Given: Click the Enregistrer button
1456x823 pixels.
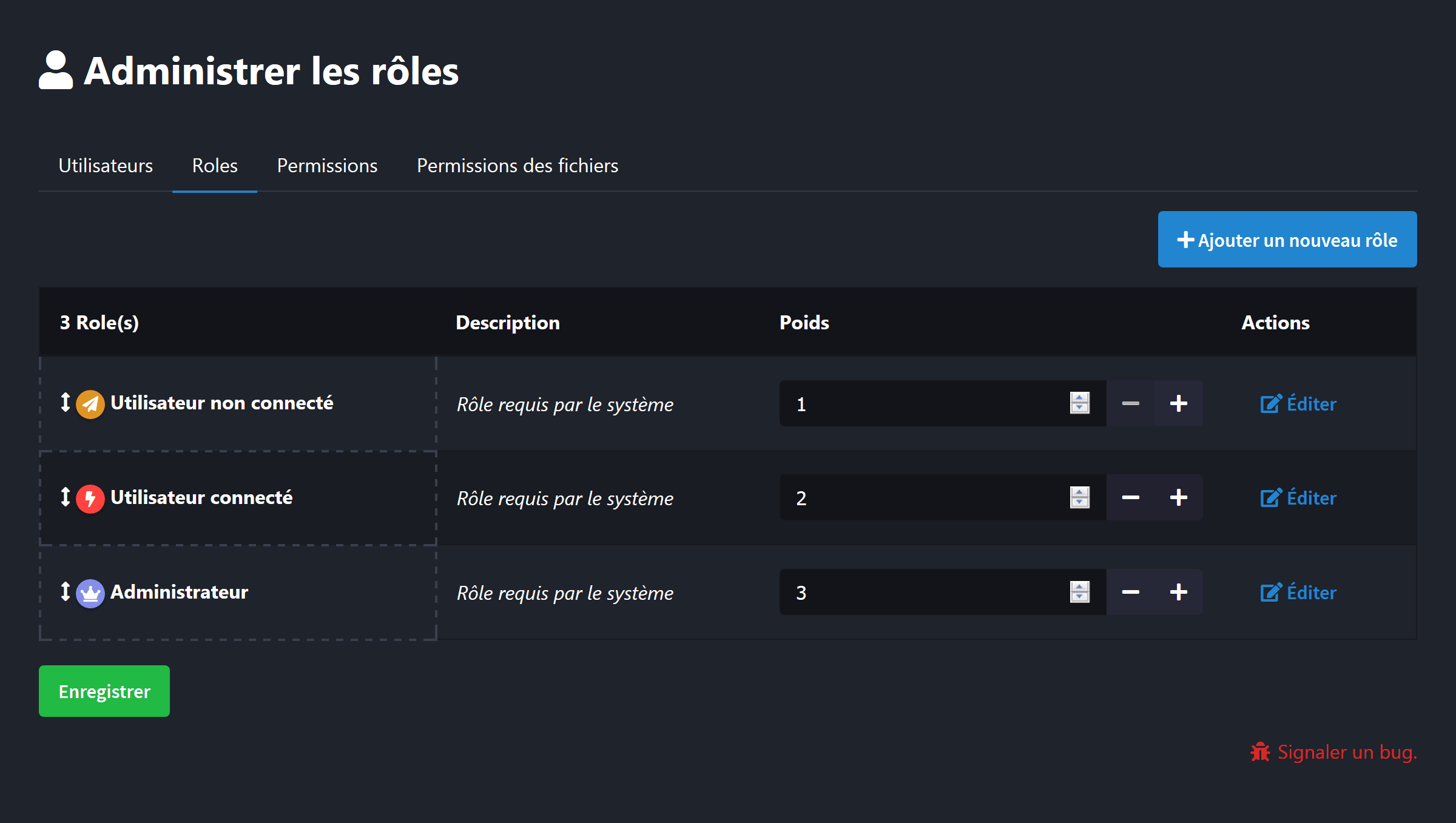Looking at the screenshot, I should (104, 691).
